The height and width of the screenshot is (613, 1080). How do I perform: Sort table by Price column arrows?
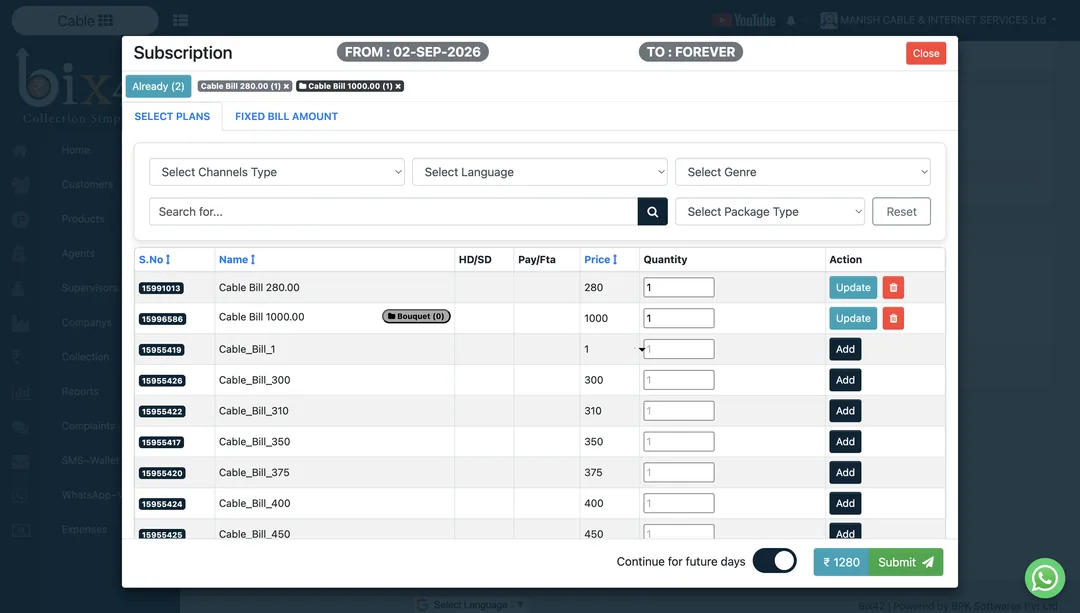pyautogui.click(x=615, y=260)
